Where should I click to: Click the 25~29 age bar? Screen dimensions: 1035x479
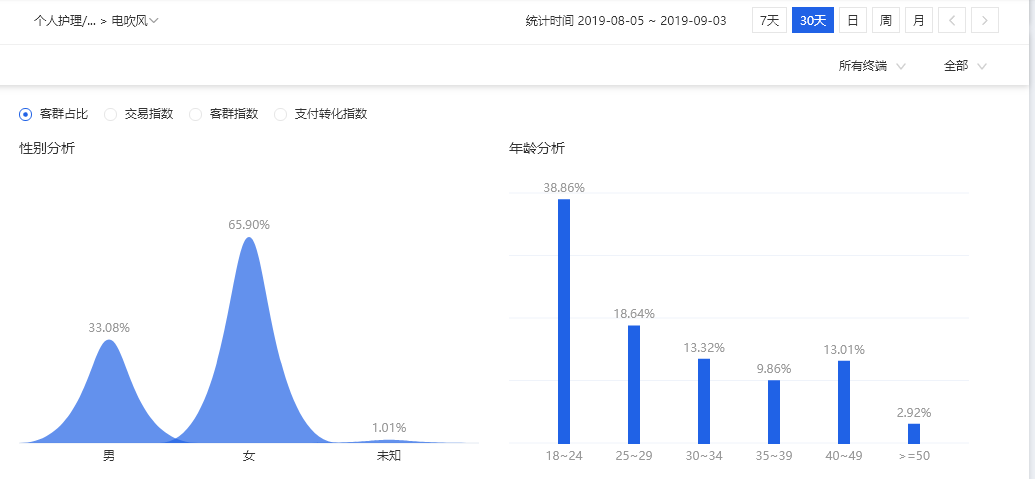coord(634,385)
